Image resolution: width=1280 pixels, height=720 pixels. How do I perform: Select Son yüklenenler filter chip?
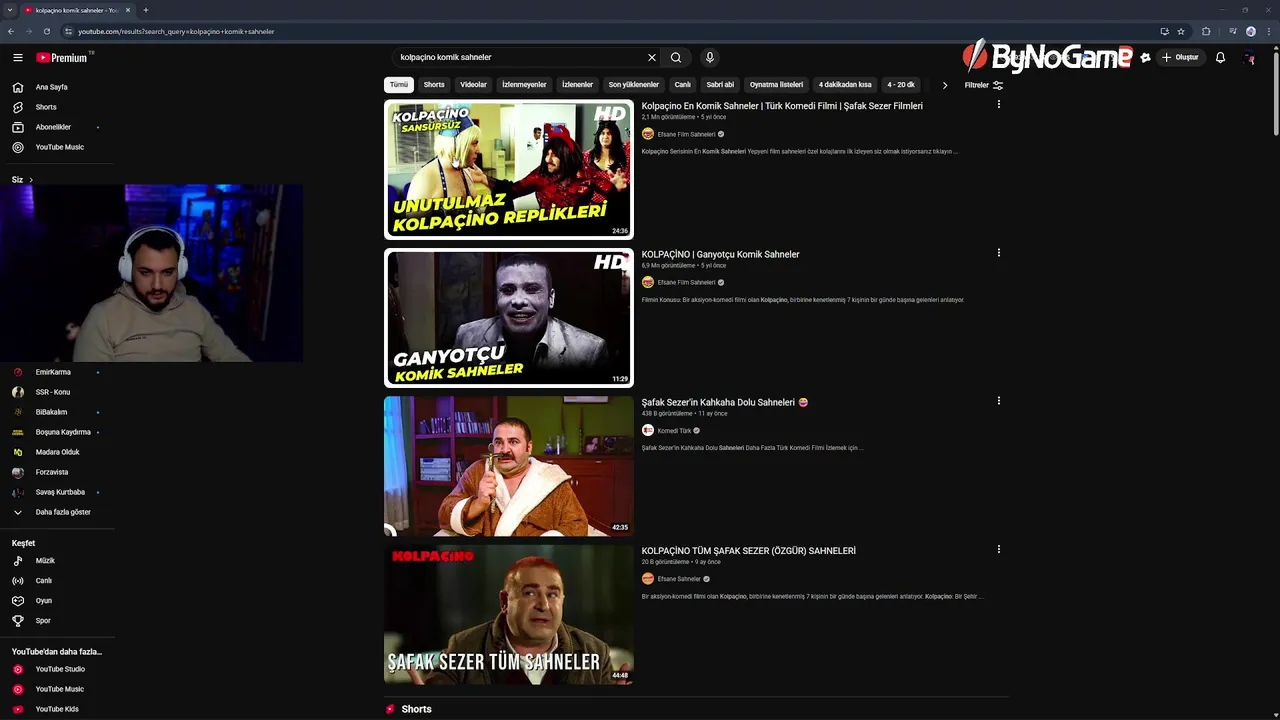(x=634, y=85)
